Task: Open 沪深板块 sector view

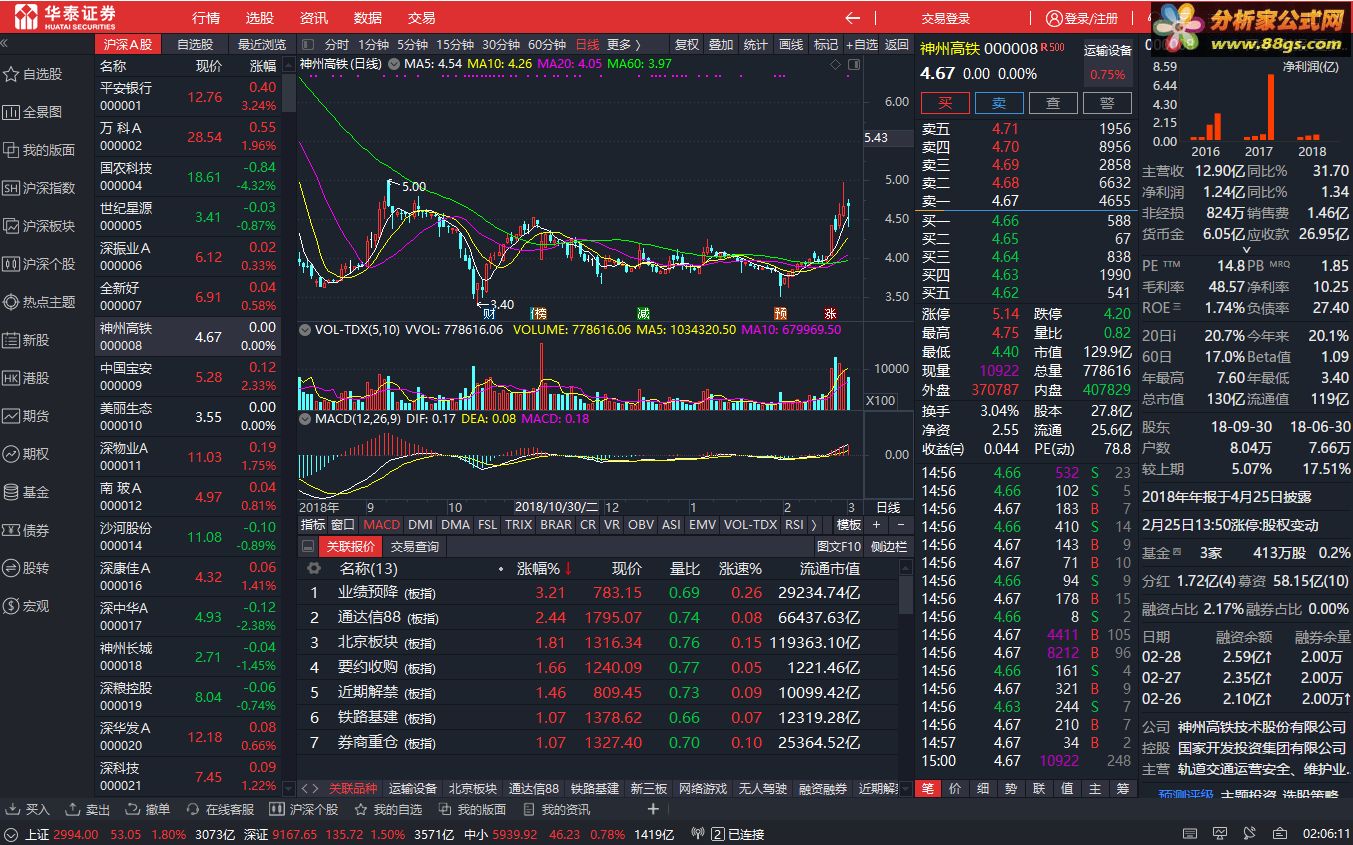Action: click(40, 226)
